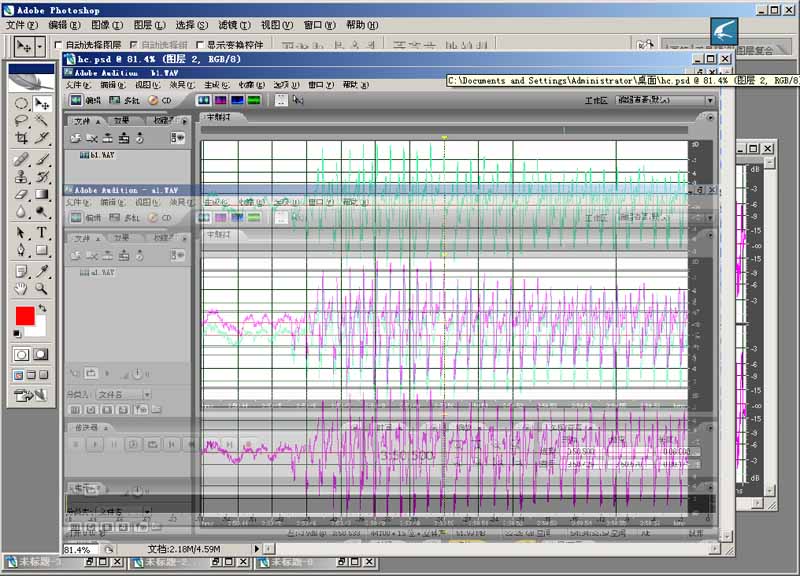
Task: Select the Path Selection tool
Action: click(21, 233)
